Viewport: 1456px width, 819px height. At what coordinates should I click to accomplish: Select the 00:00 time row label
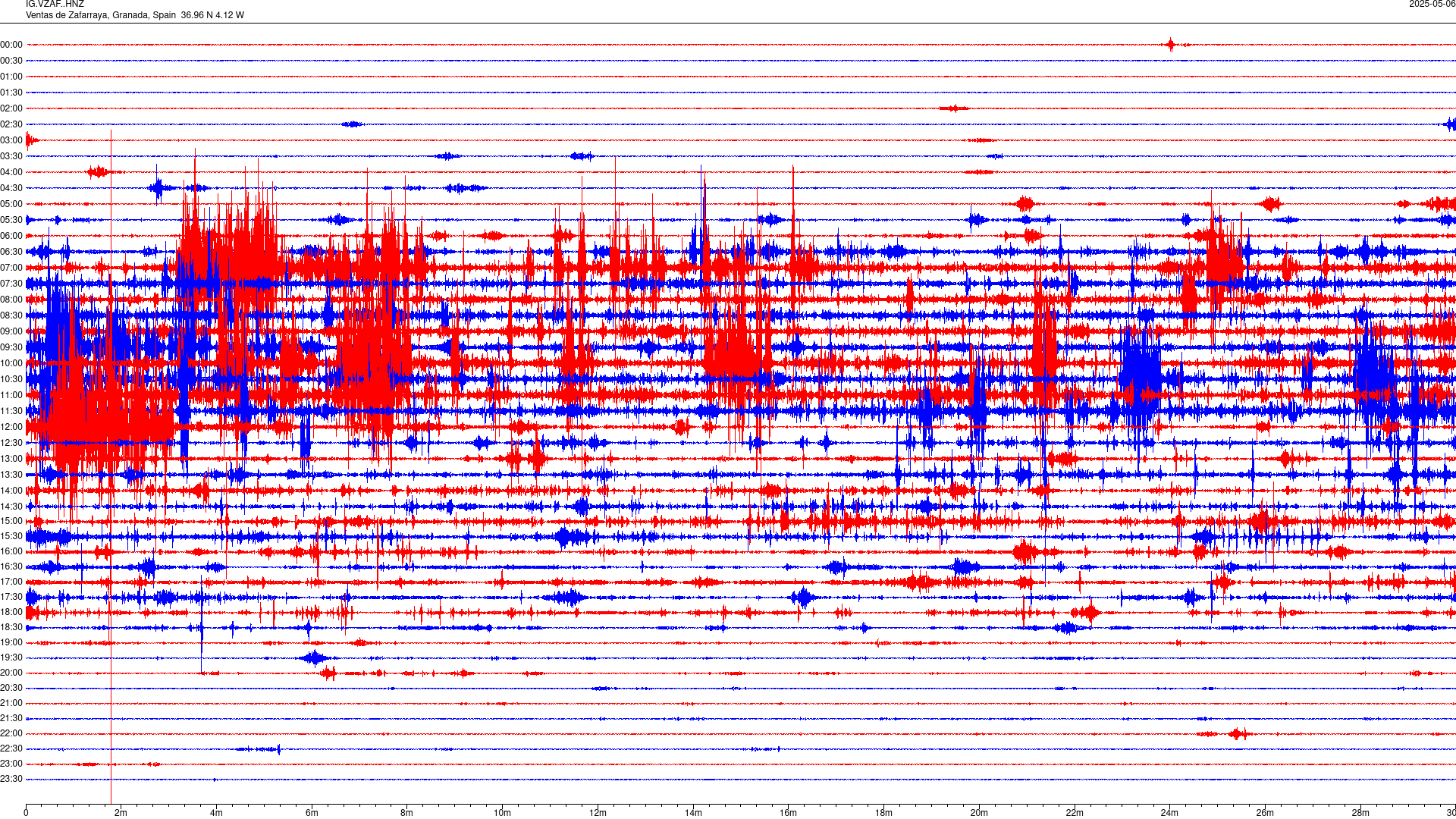click(x=11, y=45)
